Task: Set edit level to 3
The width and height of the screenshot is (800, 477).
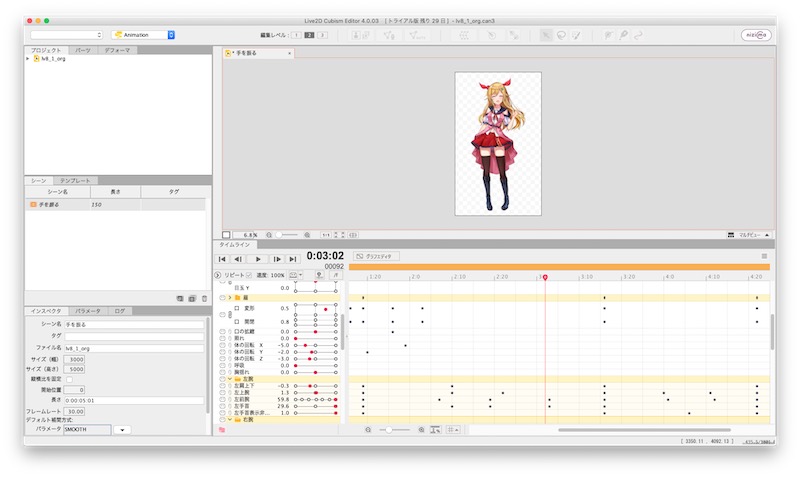Action: point(322,35)
